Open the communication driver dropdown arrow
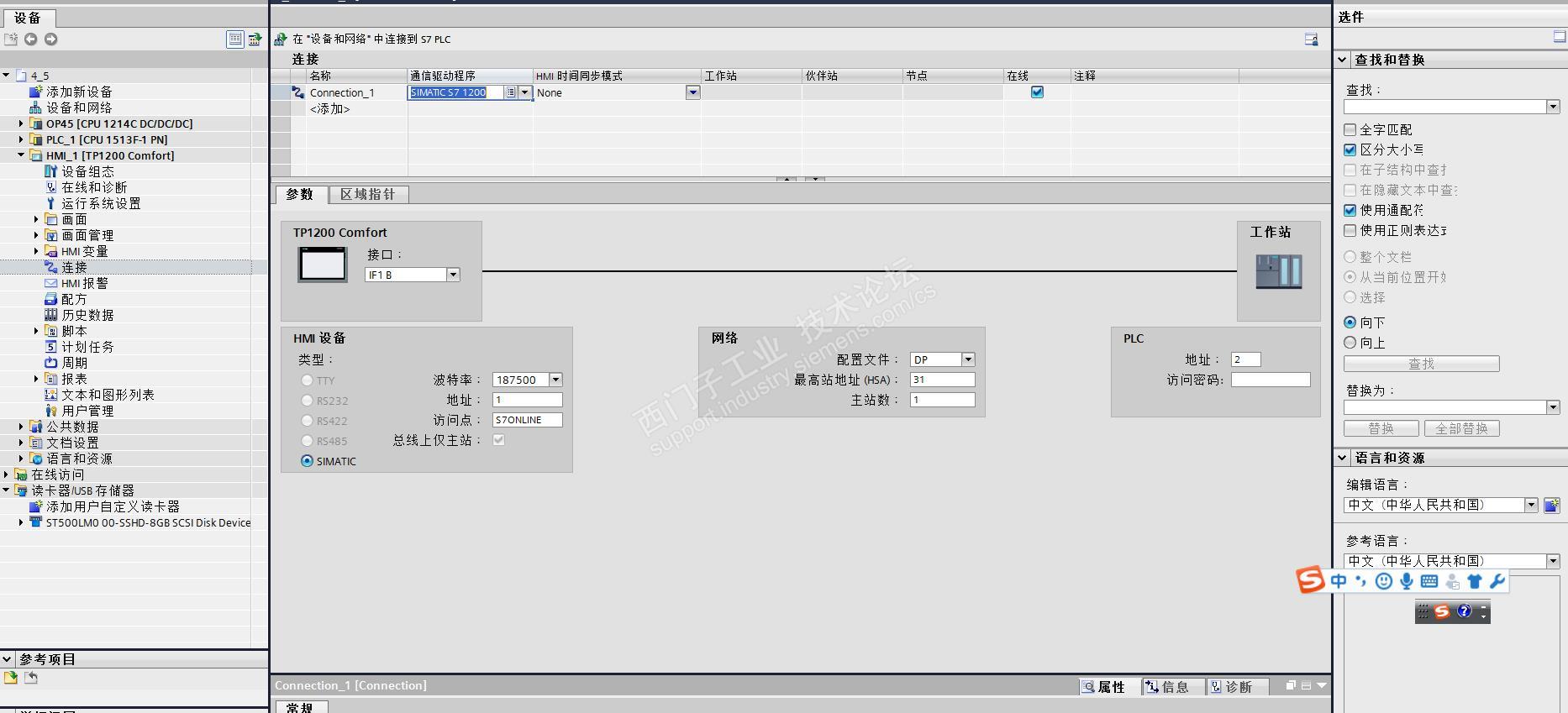Viewport: 1568px width, 713px height. [525, 92]
